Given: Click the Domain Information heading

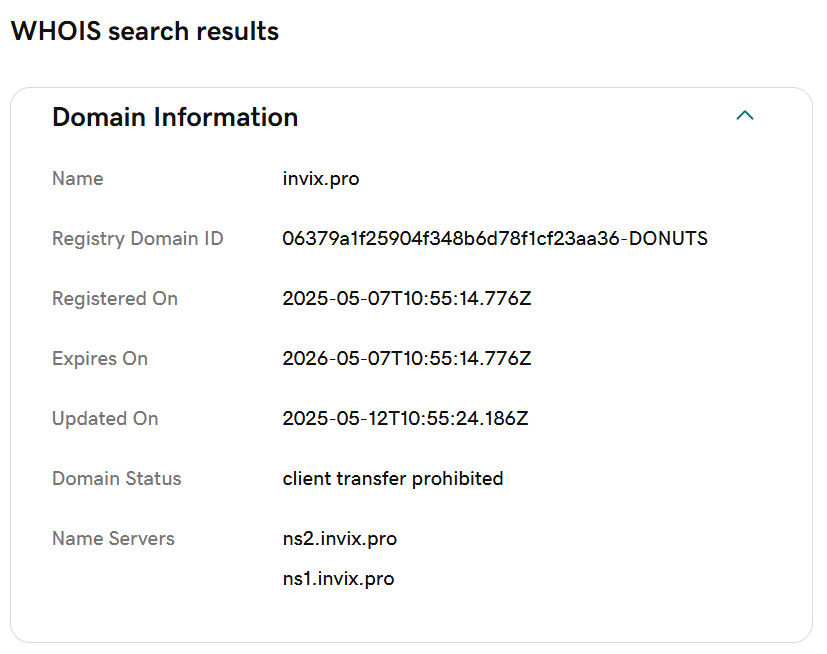Looking at the screenshot, I should (175, 117).
